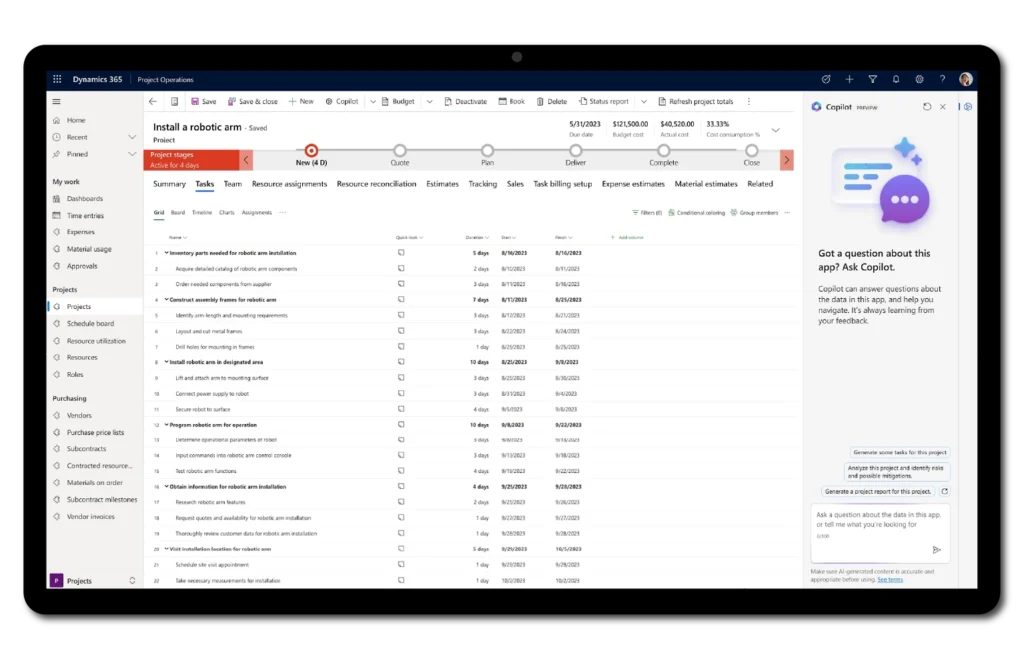Click Conditional coloring
This screenshot has width=1024, height=659.
click(697, 213)
